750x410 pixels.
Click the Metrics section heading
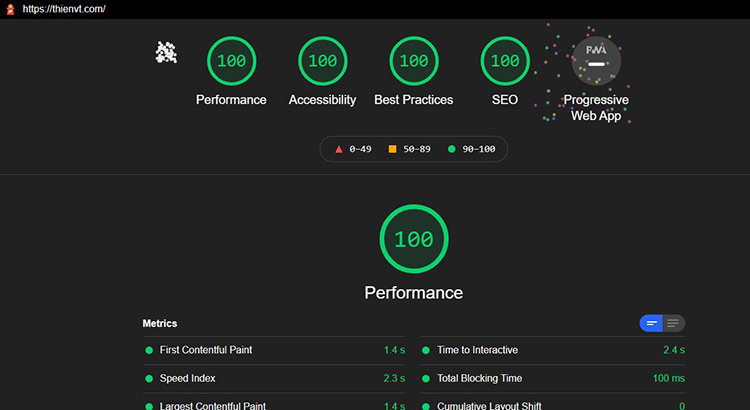(160, 323)
